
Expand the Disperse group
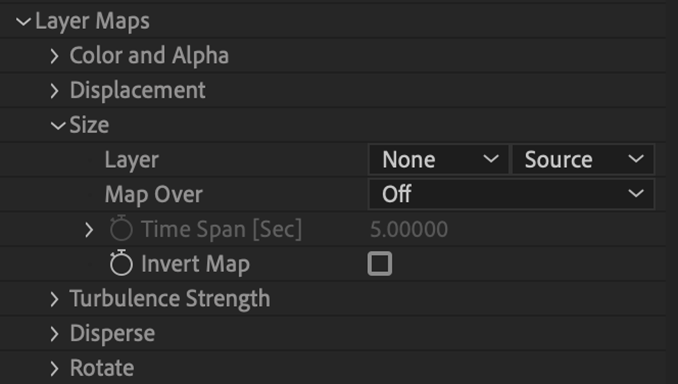[54, 334]
